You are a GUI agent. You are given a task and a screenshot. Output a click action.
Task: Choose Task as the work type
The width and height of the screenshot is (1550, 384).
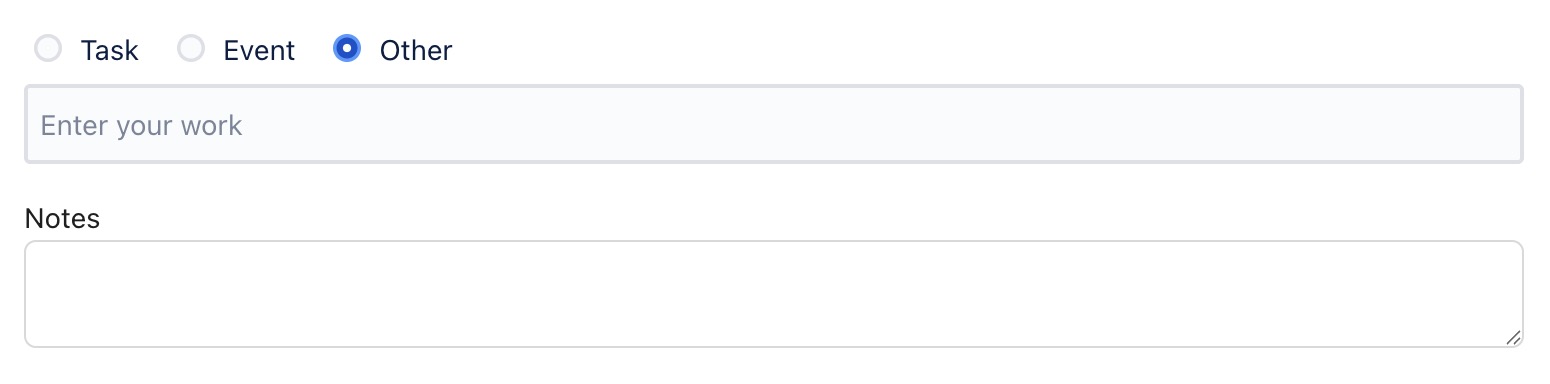point(48,48)
